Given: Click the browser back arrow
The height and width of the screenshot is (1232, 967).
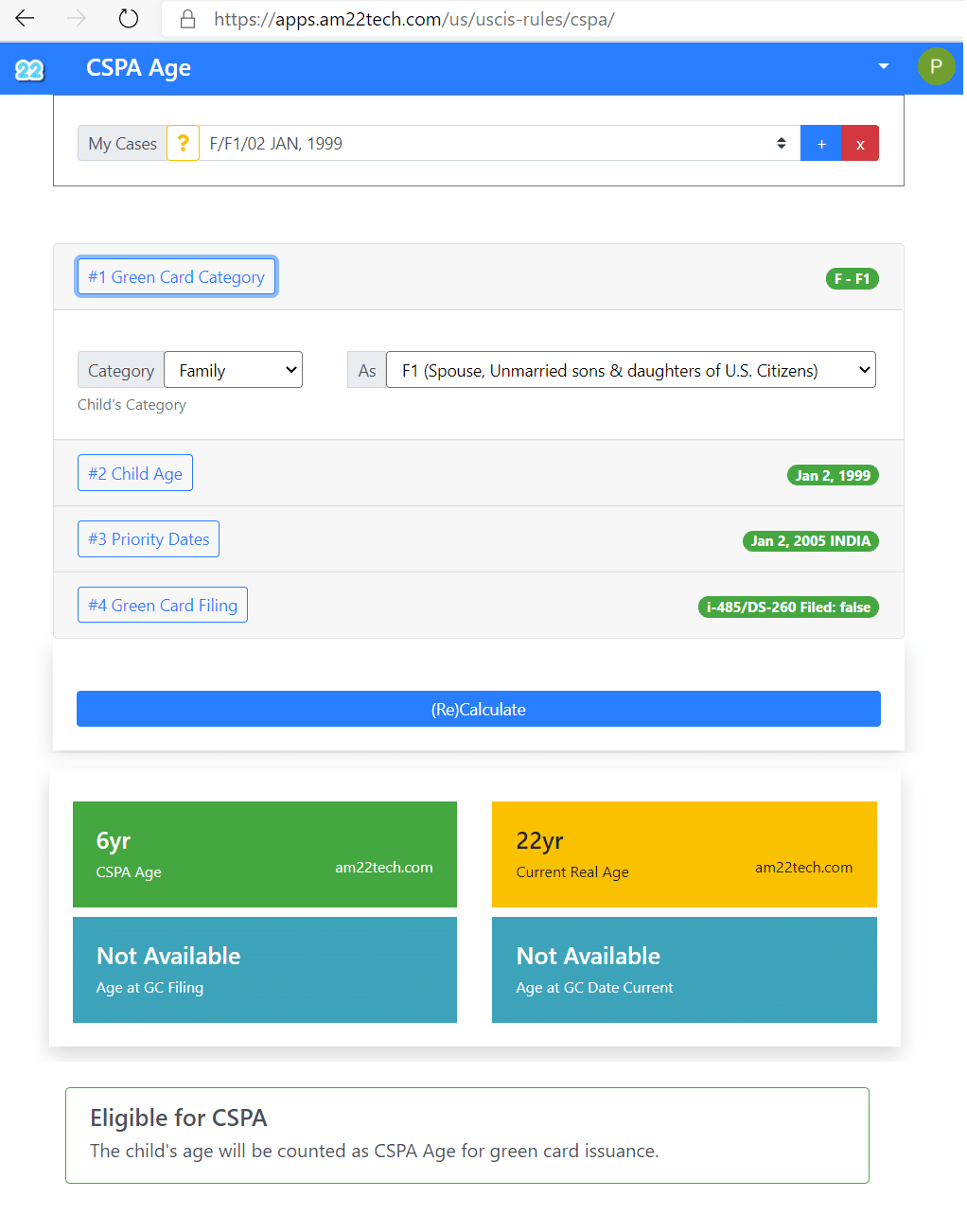Looking at the screenshot, I should 26,19.
